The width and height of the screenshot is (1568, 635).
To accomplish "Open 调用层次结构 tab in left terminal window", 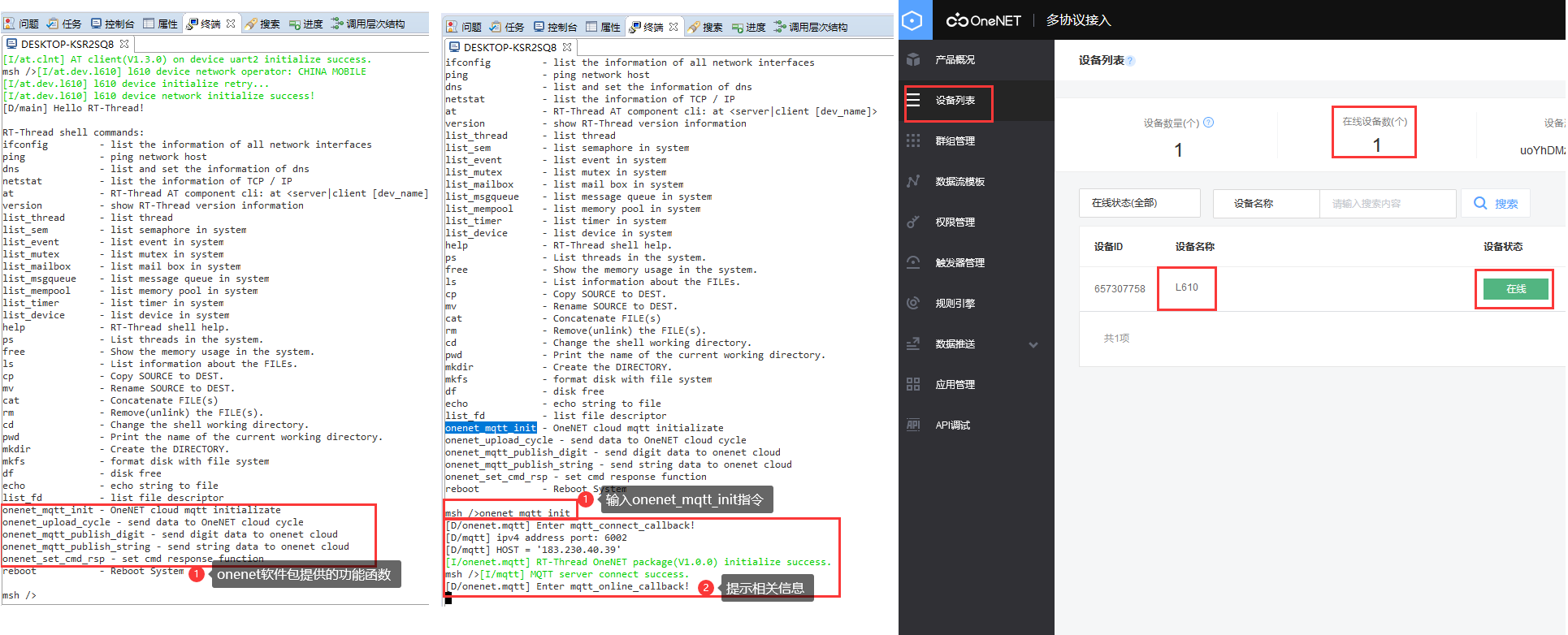I will click(x=368, y=24).
